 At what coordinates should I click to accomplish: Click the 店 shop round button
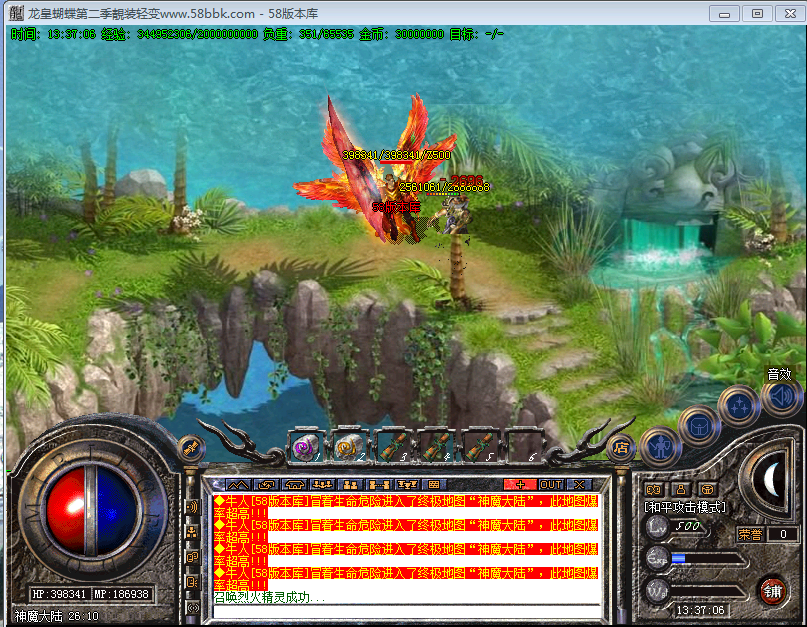[620, 449]
